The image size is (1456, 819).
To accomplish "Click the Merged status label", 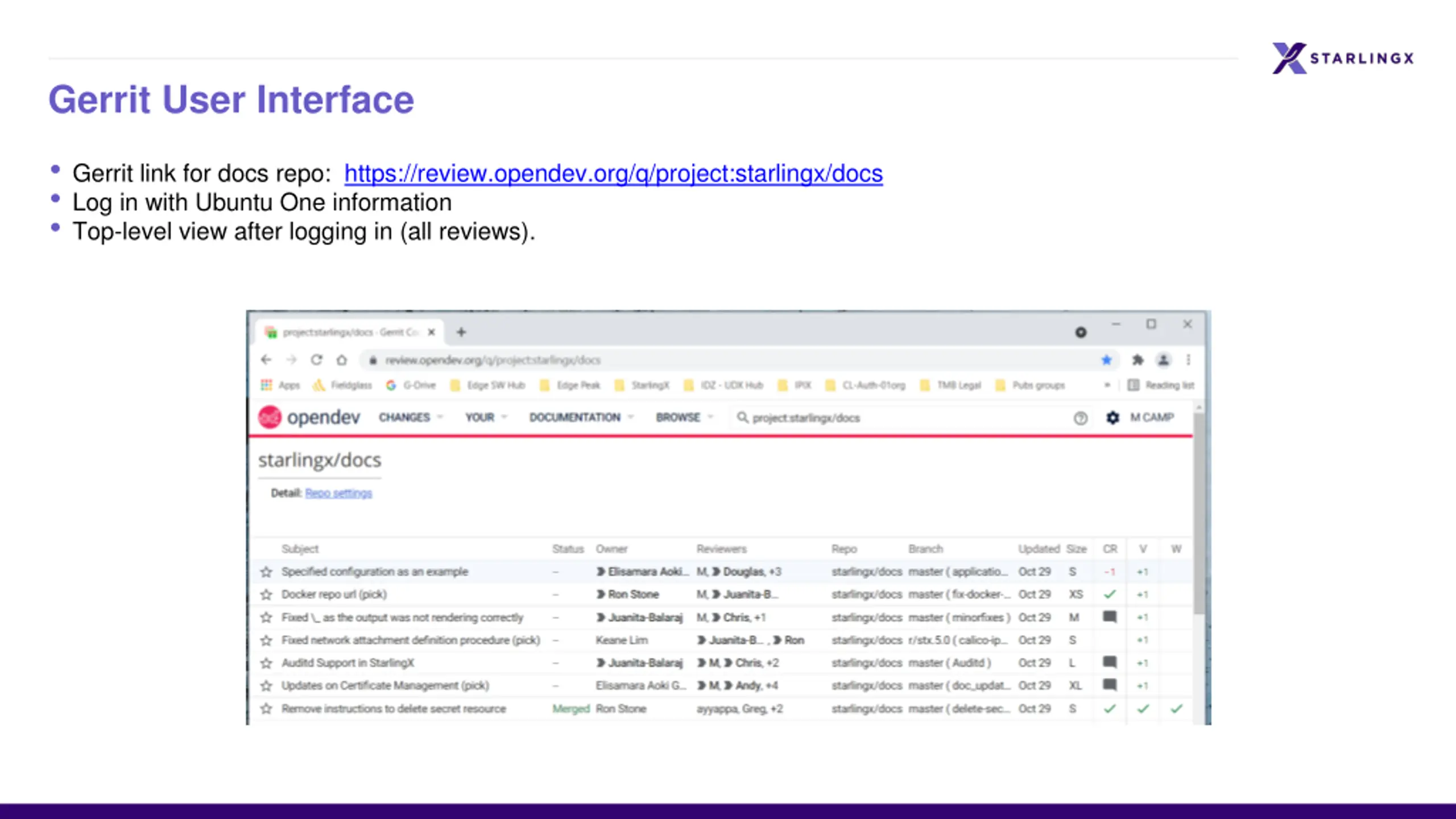I will 571,709.
